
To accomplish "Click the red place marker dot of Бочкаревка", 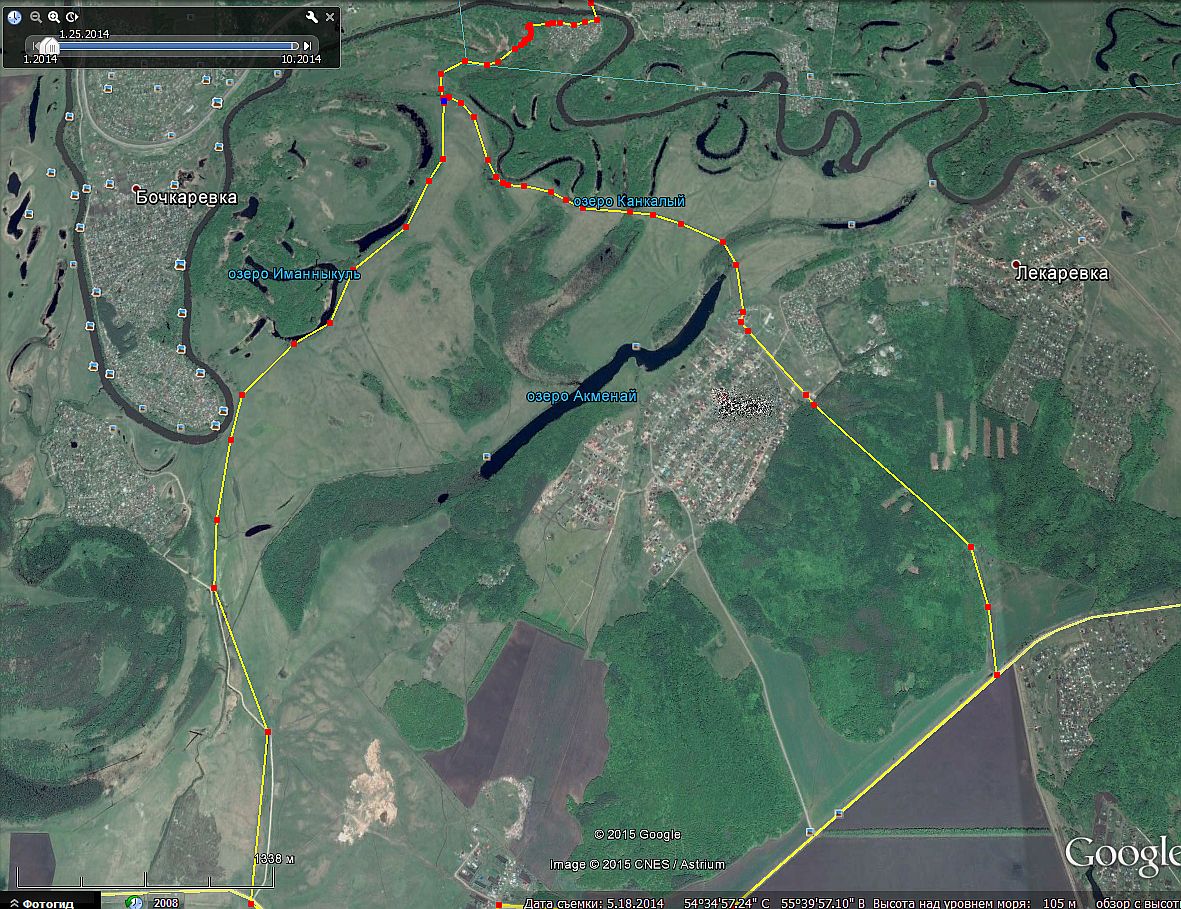I will point(136,188).
